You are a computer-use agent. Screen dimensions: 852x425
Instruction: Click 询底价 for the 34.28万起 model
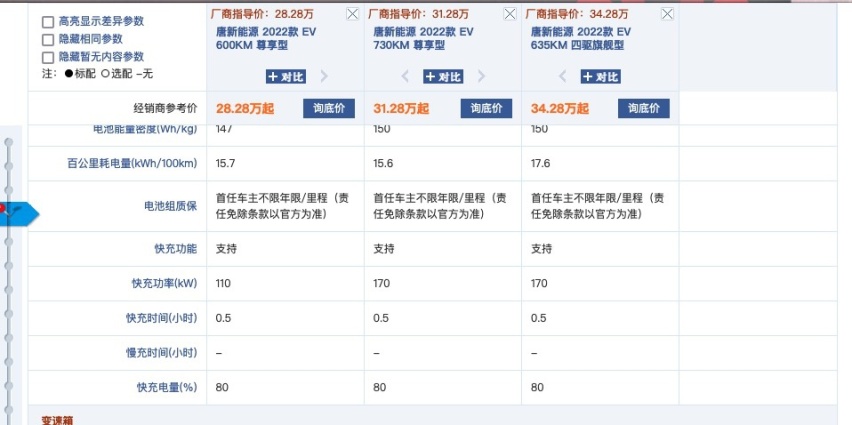[643, 108]
